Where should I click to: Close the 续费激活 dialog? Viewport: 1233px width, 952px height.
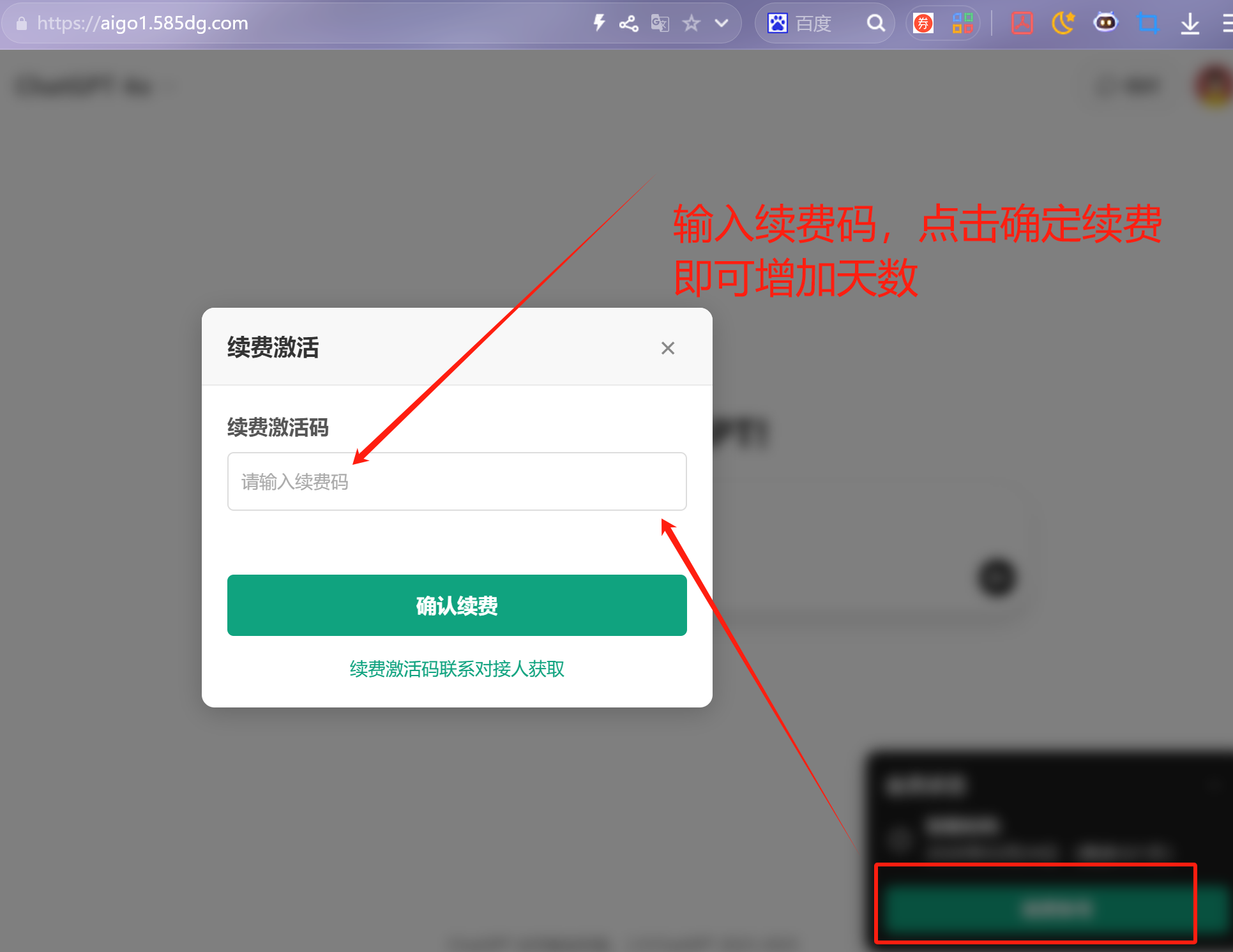667,348
